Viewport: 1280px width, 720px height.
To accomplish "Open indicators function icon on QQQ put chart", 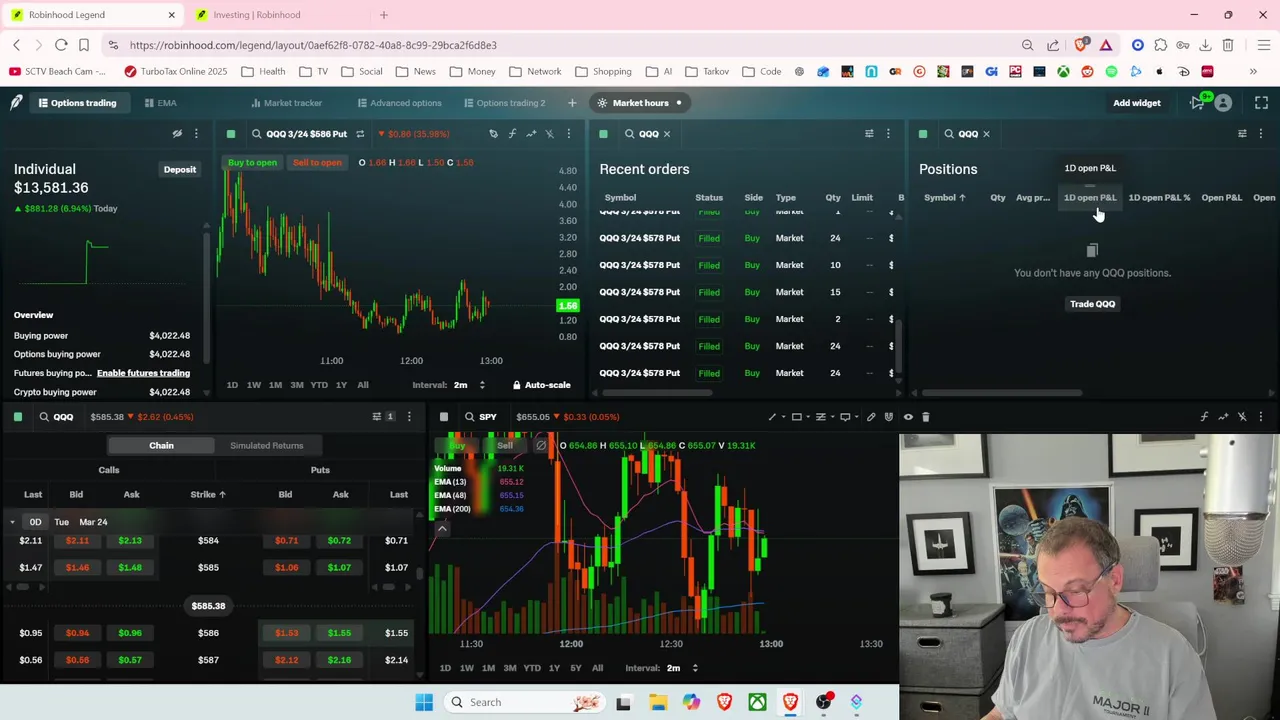I will [512, 134].
